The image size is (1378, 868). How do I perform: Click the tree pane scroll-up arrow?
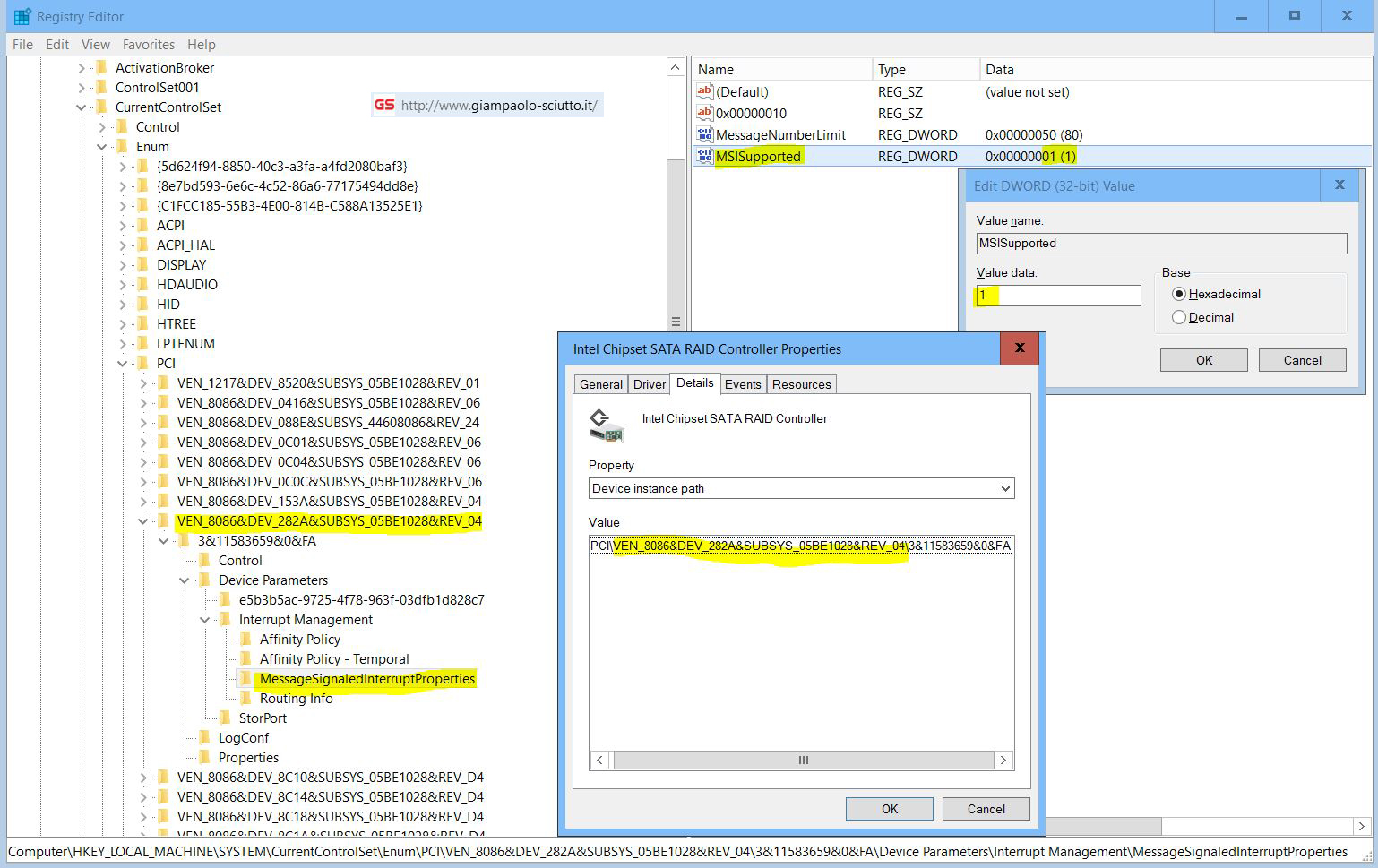coord(676,67)
